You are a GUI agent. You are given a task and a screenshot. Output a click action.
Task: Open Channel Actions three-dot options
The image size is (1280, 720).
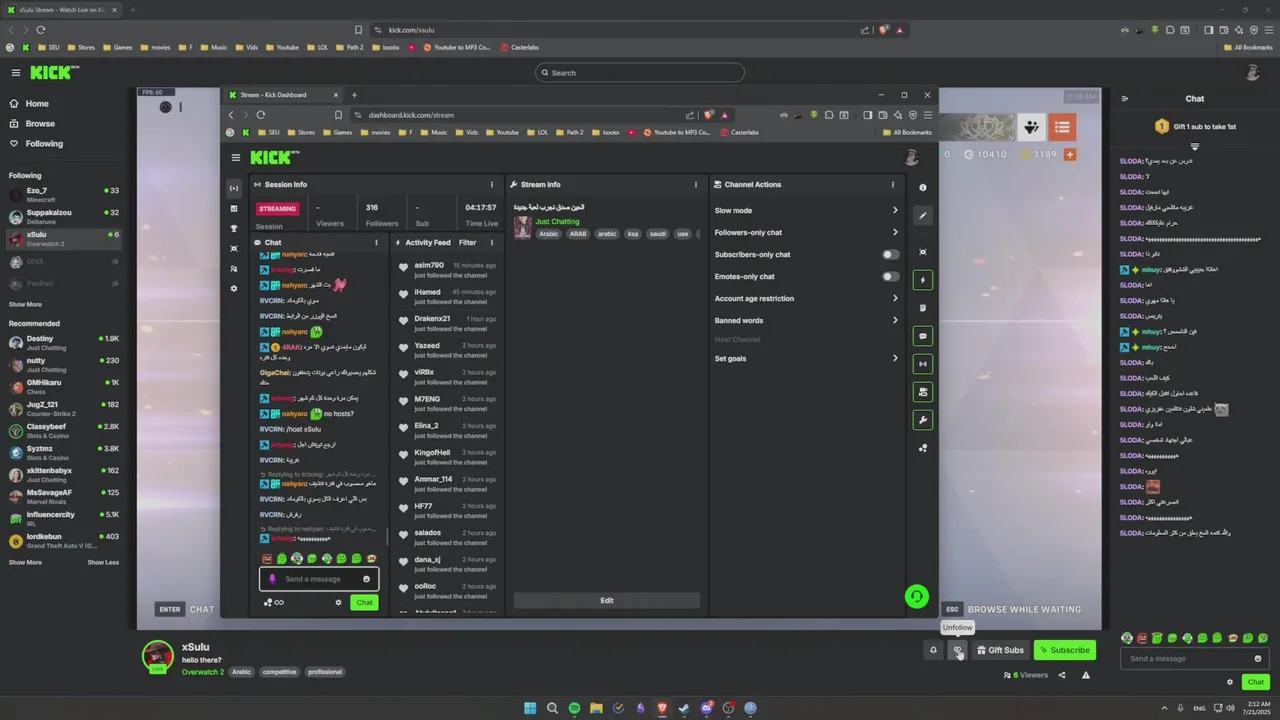[x=893, y=184]
